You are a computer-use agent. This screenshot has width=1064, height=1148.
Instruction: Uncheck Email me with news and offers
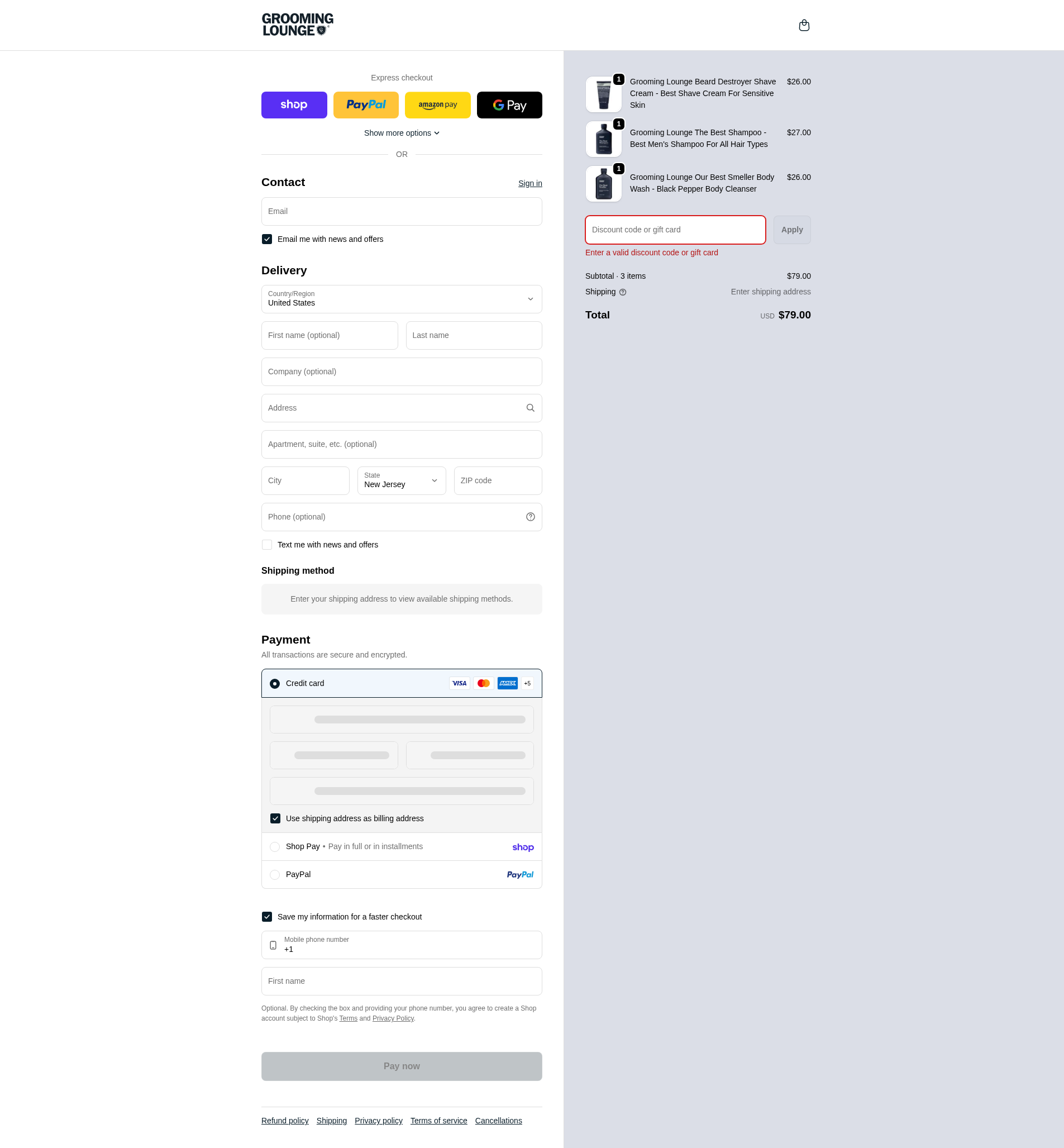point(266,240)
